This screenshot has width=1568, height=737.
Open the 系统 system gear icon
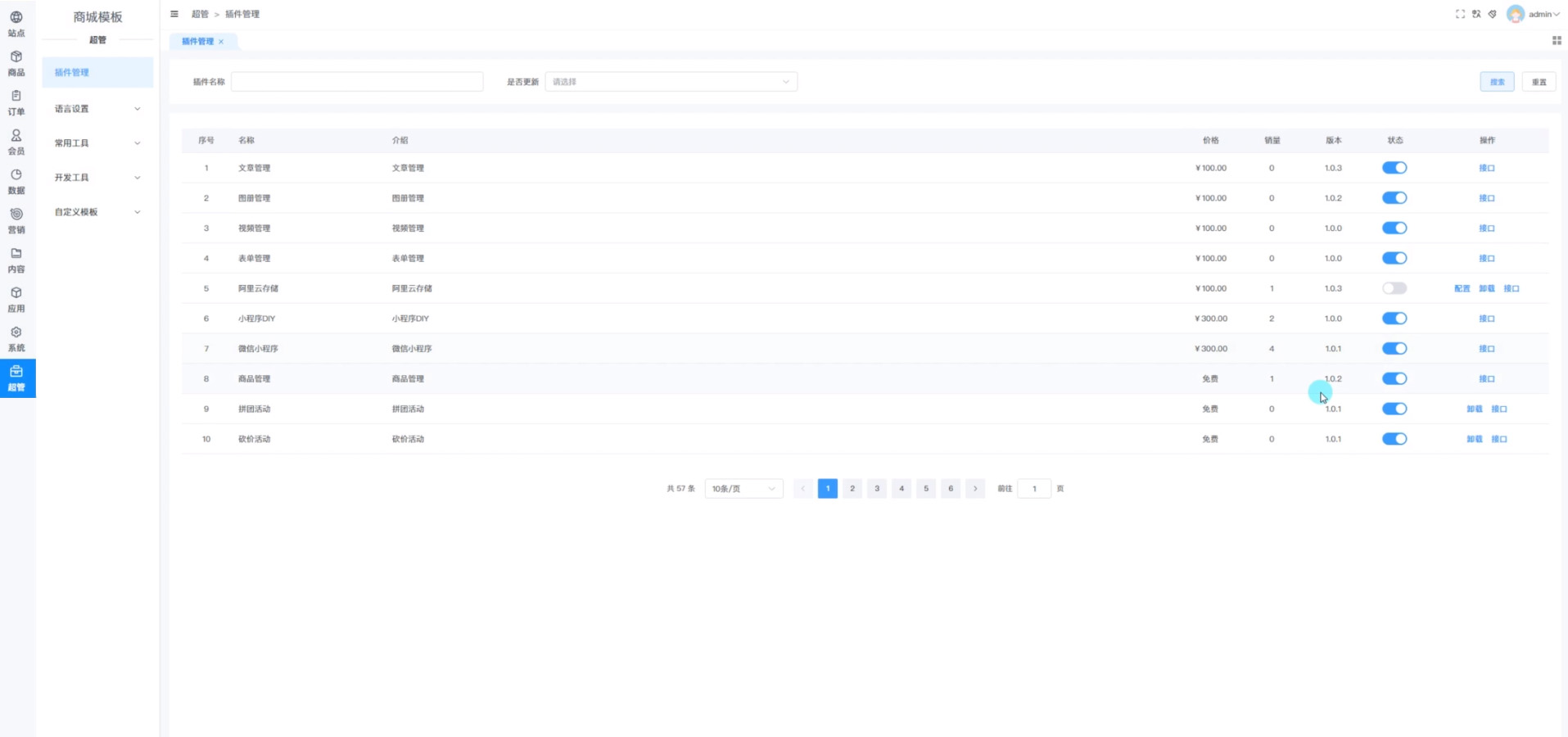pyautogui.click(x=16, y=338)
